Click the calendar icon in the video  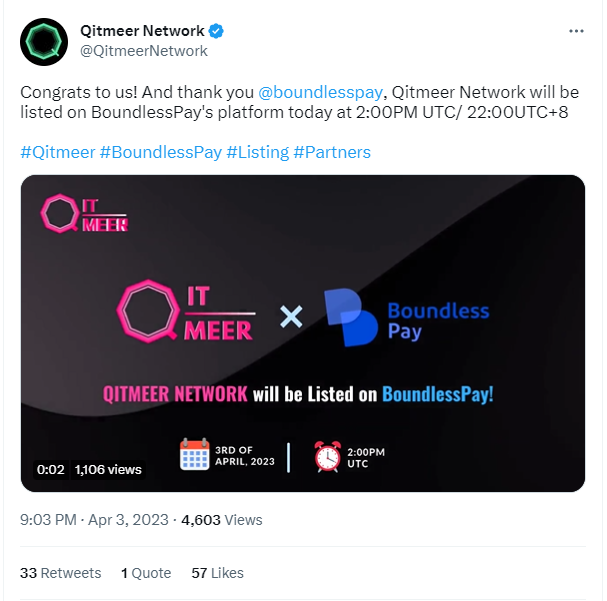194,454
